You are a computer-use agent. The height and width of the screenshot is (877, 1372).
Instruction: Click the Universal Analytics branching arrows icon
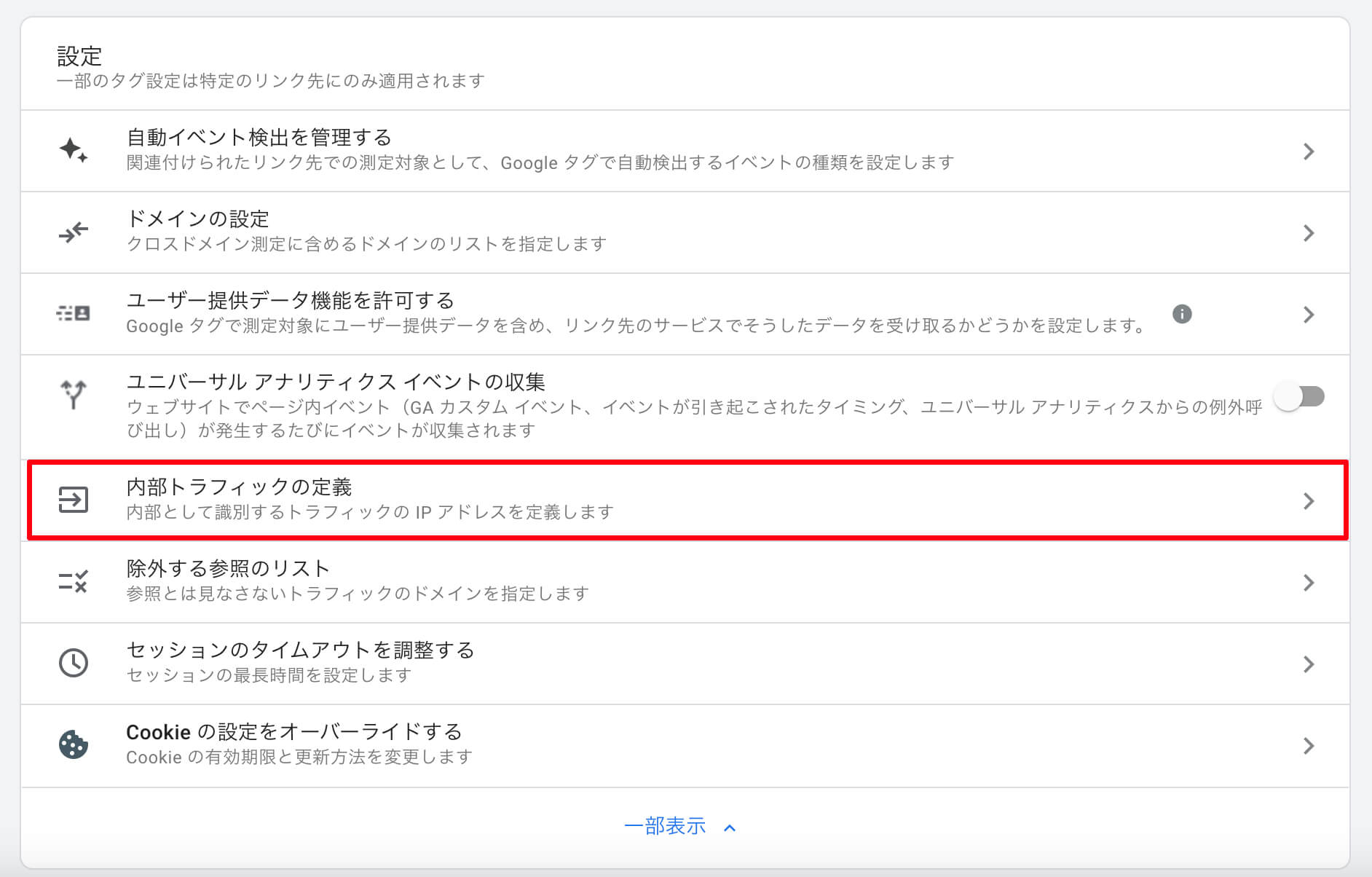tap(74, 394)
